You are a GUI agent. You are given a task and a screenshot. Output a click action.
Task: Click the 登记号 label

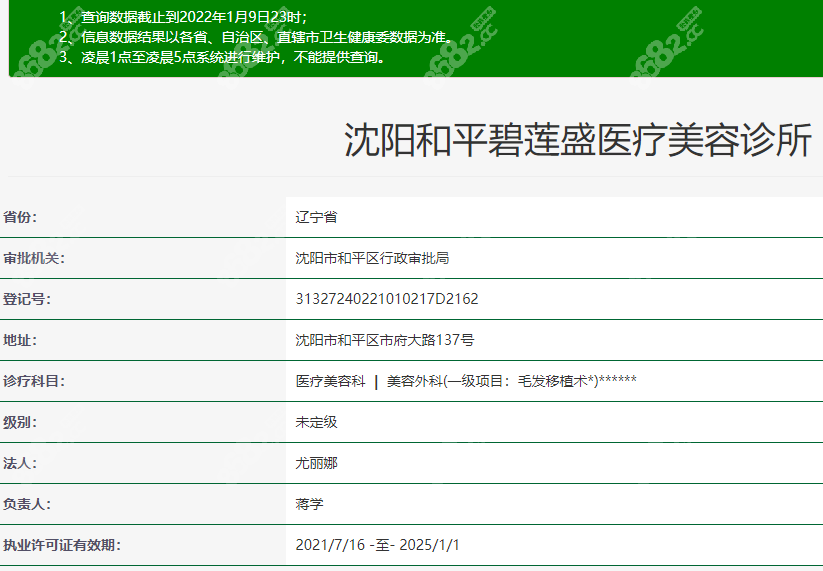pyautogui.click(x=27, y=299)
